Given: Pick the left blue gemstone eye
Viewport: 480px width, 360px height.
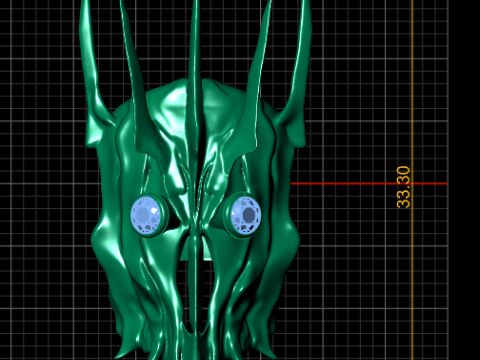Looking at the screenshot, I should coord(146,215).
